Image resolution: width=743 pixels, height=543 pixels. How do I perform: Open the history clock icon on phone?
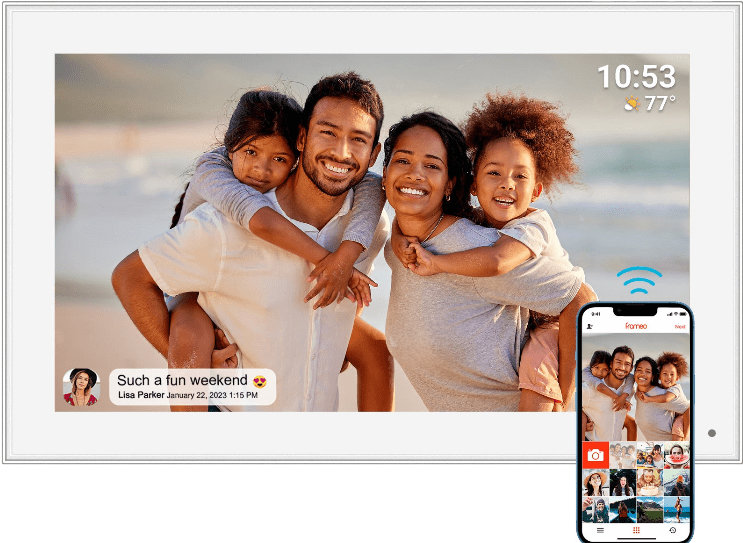[x=673, y=530]
